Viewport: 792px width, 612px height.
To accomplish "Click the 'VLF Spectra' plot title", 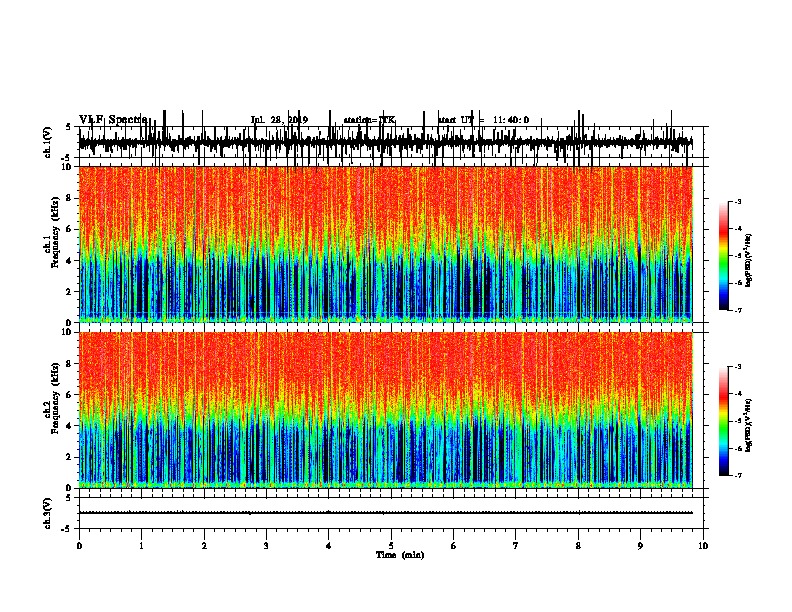I will pos(113,120).
